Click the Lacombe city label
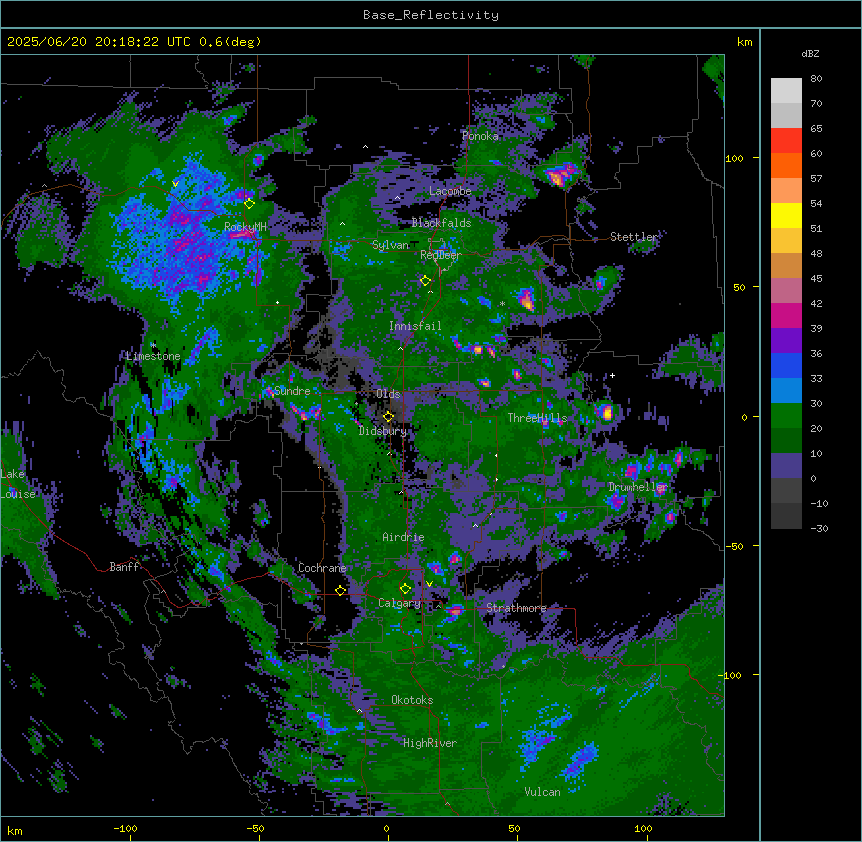This screenshot has height=842, width=862. click(x=450, y=191)
